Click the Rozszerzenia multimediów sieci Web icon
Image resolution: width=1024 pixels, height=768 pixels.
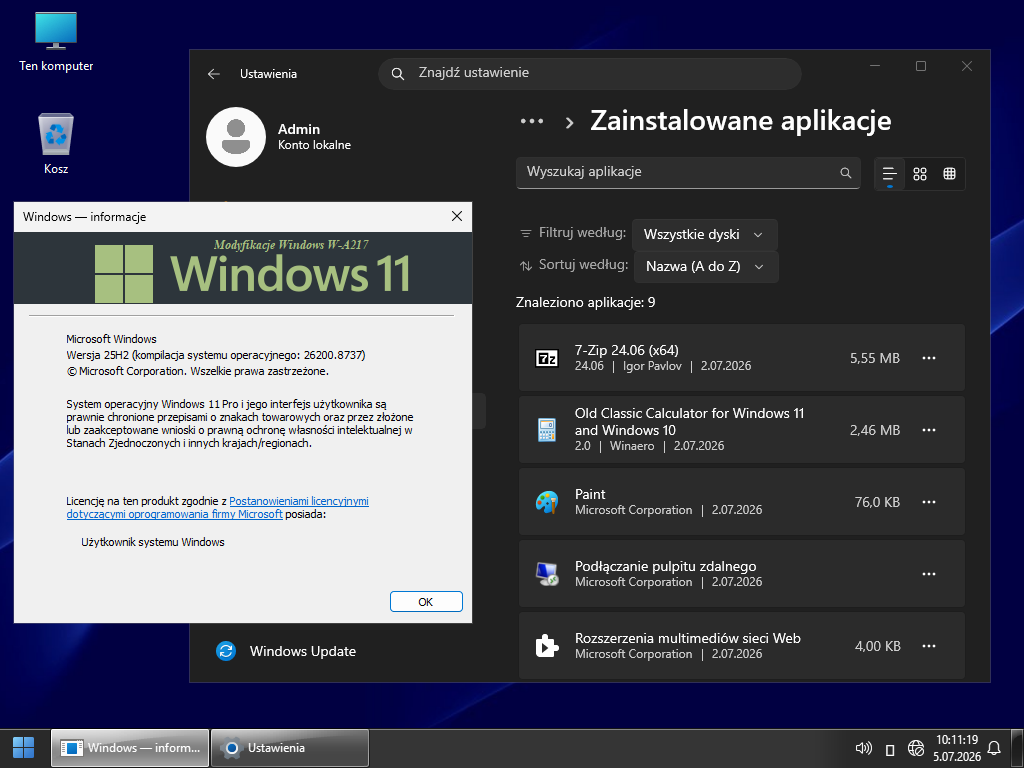click(x=547, y=646)
